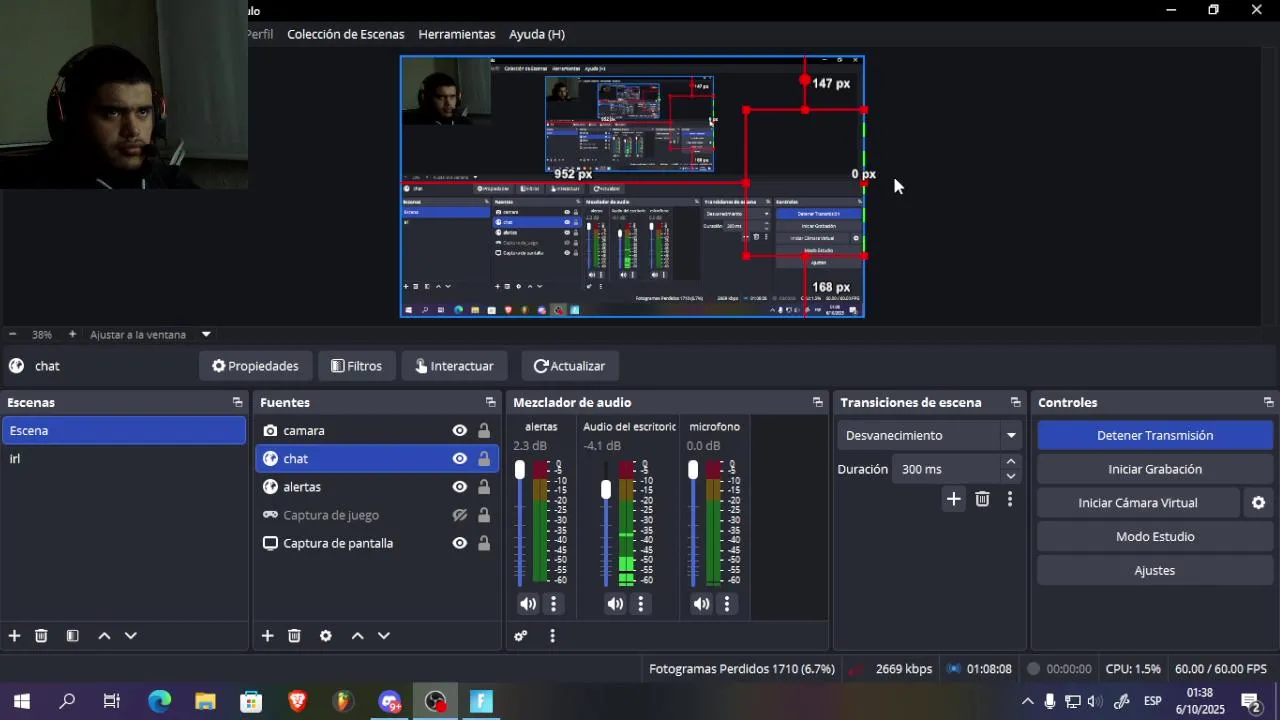Toggle lock on Captura de pantalla source
The image size is (1280, 720).
click(x=484, y=543)
